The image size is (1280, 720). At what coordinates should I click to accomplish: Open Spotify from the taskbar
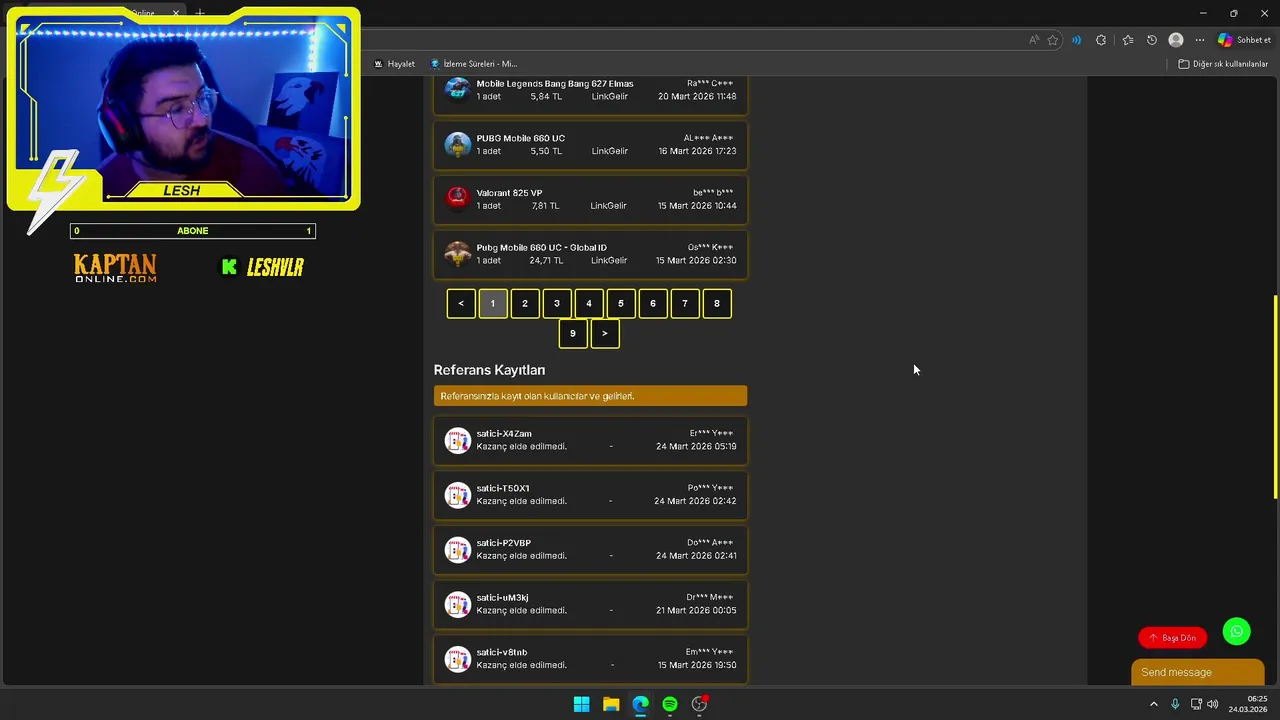(670, 704)
